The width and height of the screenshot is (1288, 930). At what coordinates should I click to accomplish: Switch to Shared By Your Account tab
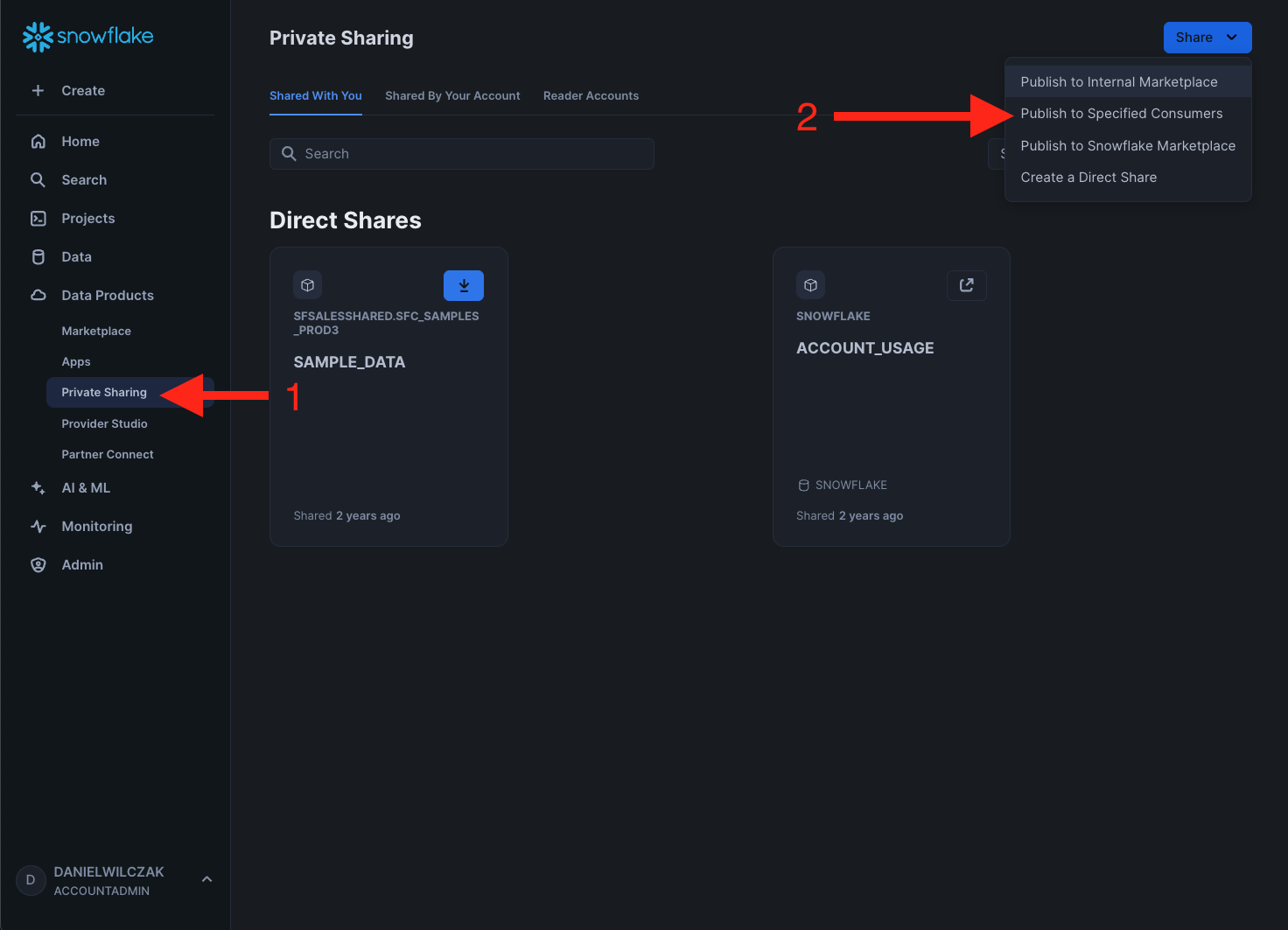[x=452, y=95]
